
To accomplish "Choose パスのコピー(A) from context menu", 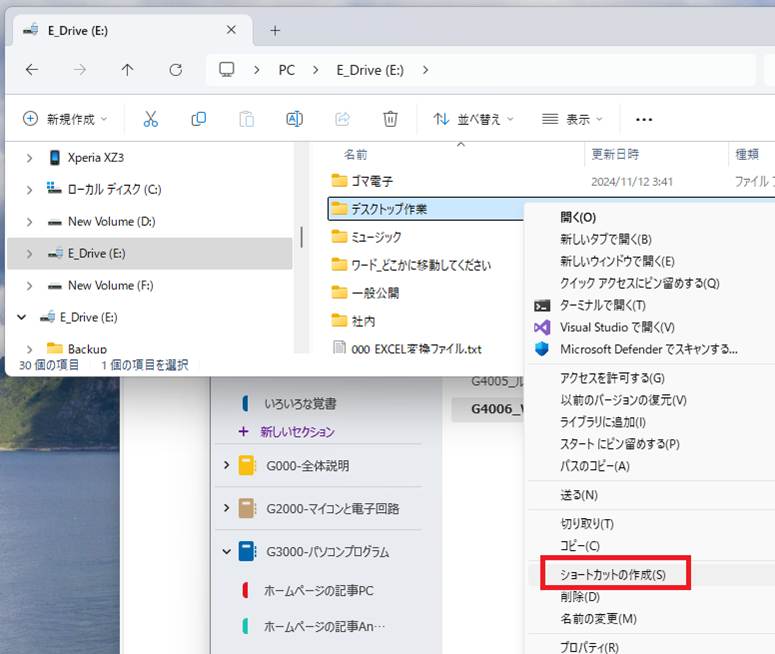I will tap(594, 466).
